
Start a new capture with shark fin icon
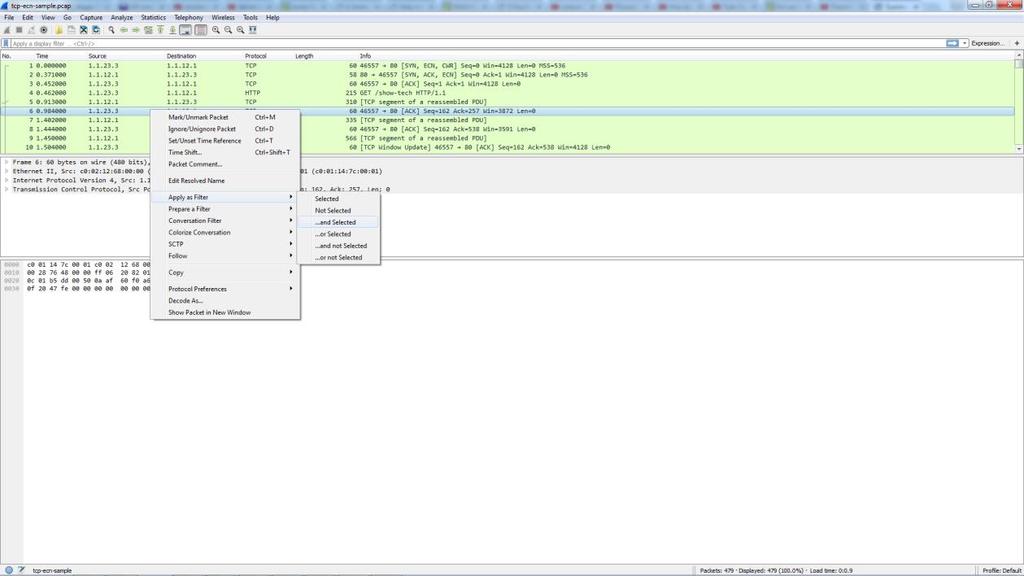coord(7,30)
